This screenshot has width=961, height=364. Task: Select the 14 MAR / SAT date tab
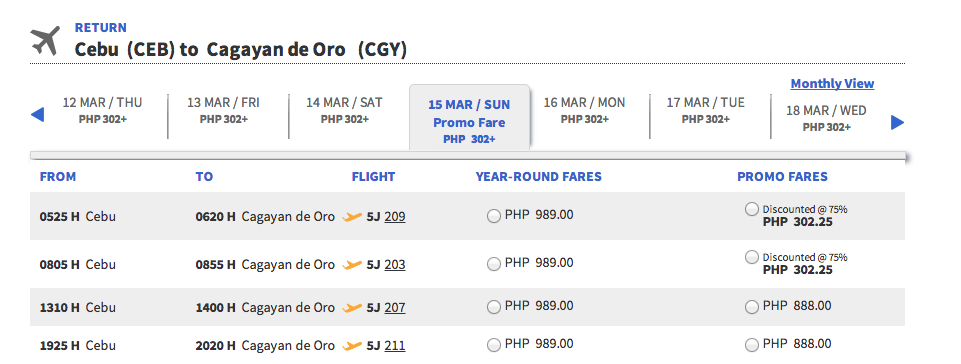pos(344,110)
